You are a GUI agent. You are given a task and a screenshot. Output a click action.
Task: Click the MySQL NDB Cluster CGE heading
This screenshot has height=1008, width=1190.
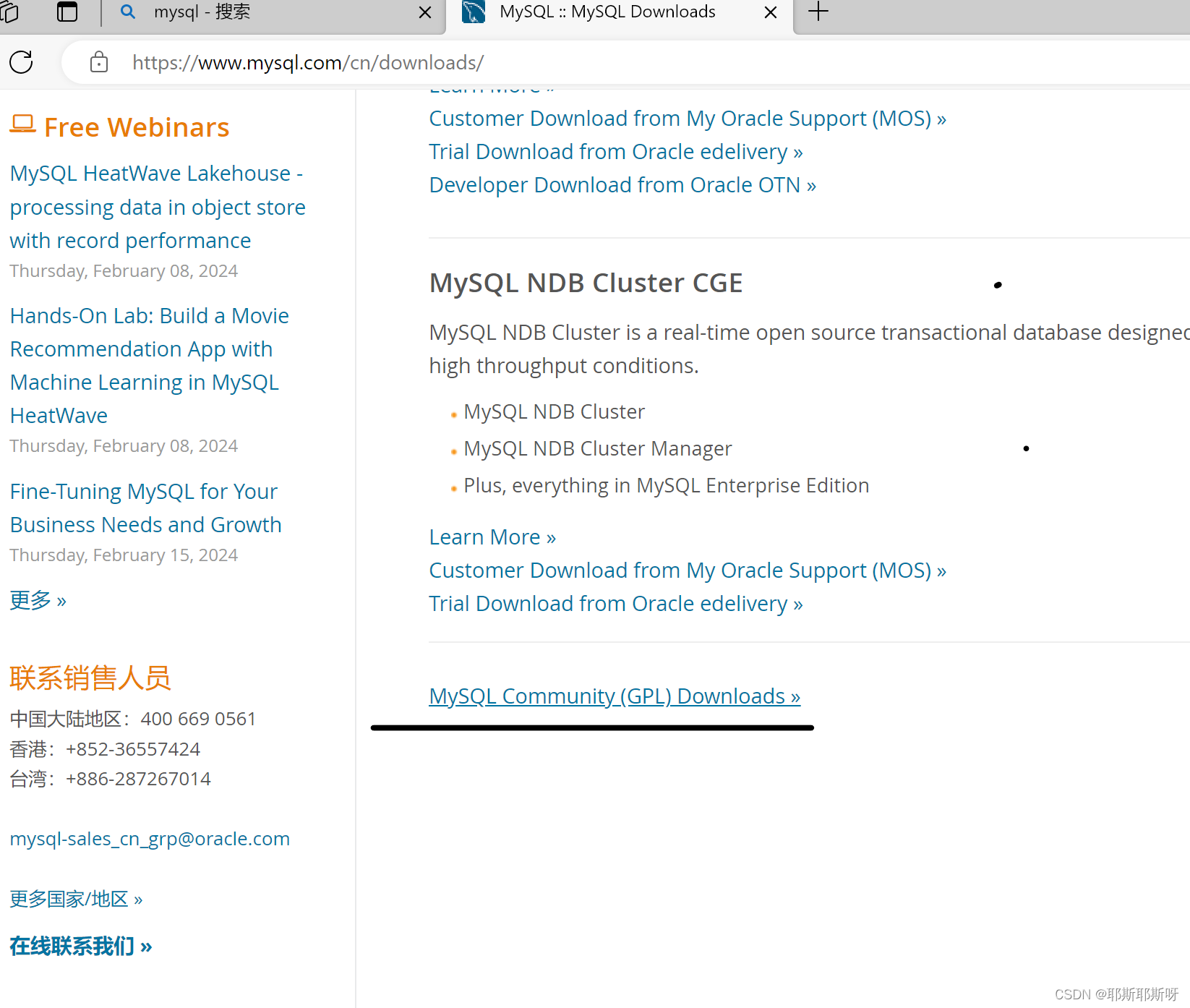586,283
